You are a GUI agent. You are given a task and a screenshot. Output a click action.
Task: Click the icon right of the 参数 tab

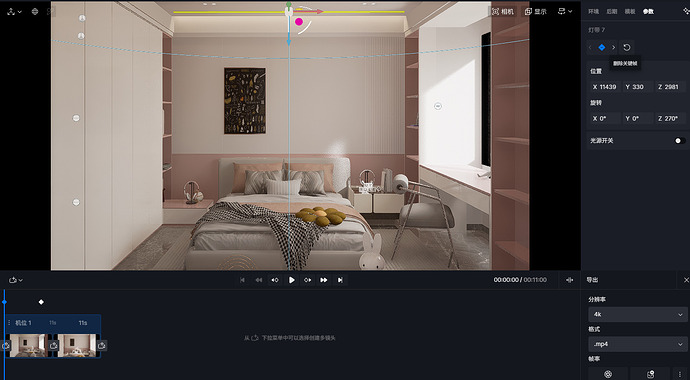(x=686, y=11)
